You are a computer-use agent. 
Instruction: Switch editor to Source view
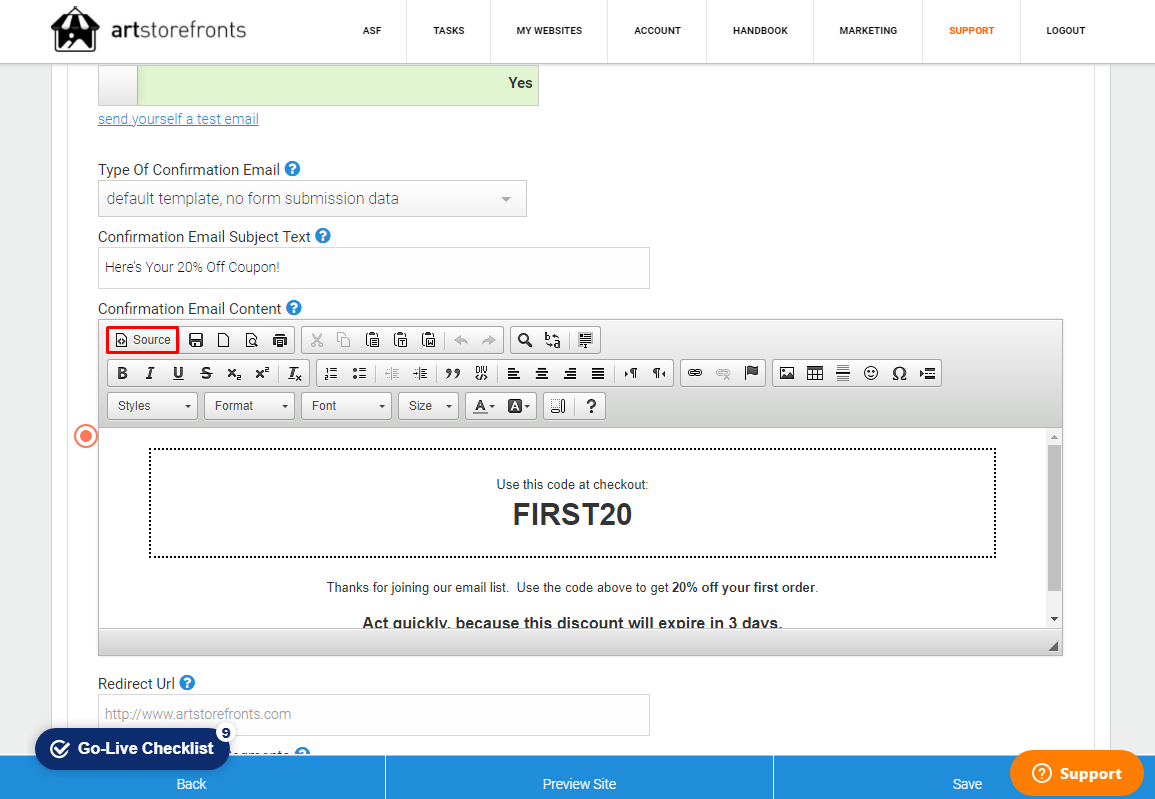click(143, 340)
